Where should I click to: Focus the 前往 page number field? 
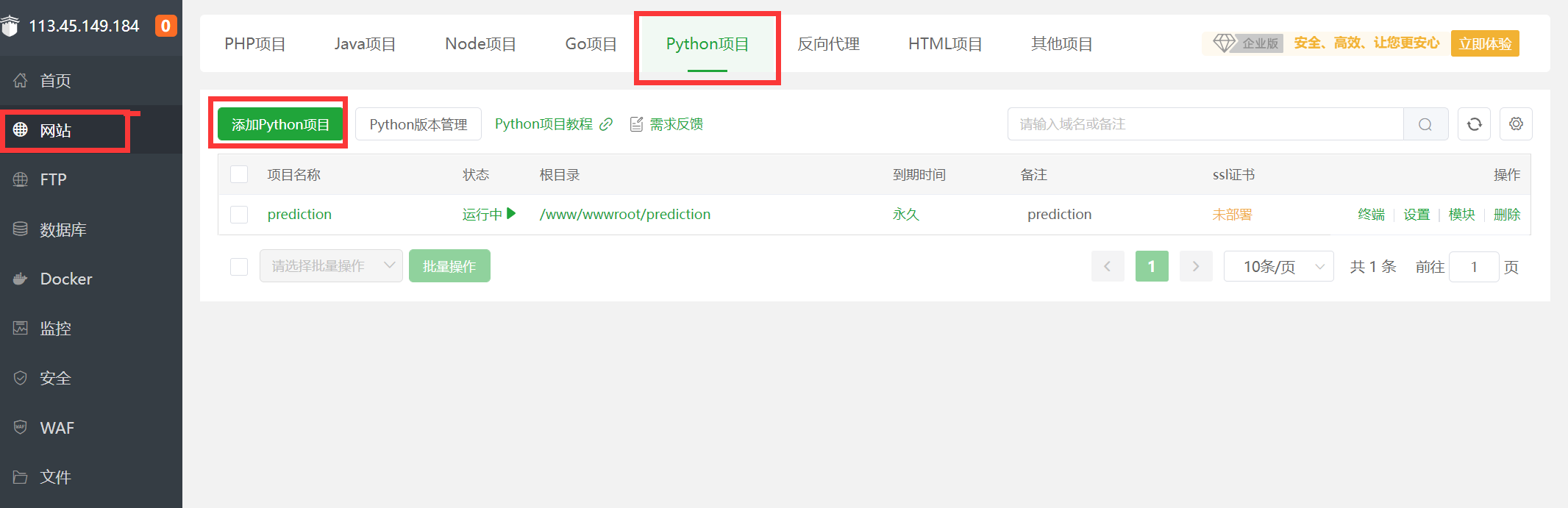pos(1474,267)
